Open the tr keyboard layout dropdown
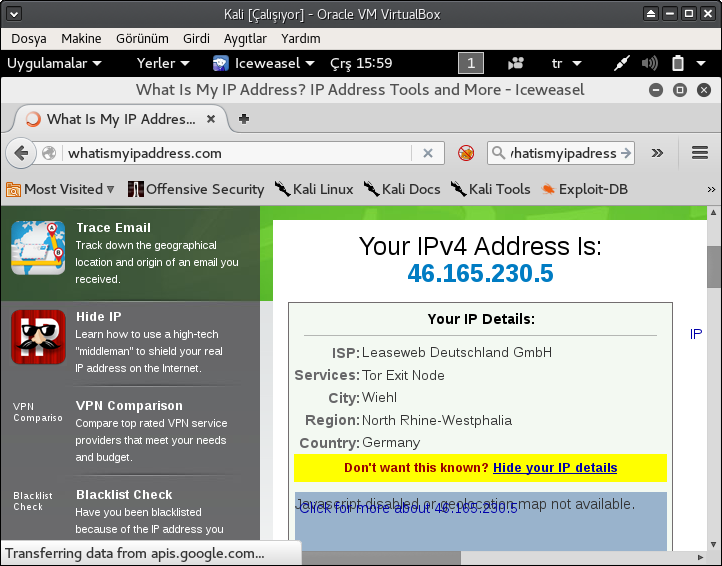The height and width of the screenshot is (566, 722). (564, 63)
